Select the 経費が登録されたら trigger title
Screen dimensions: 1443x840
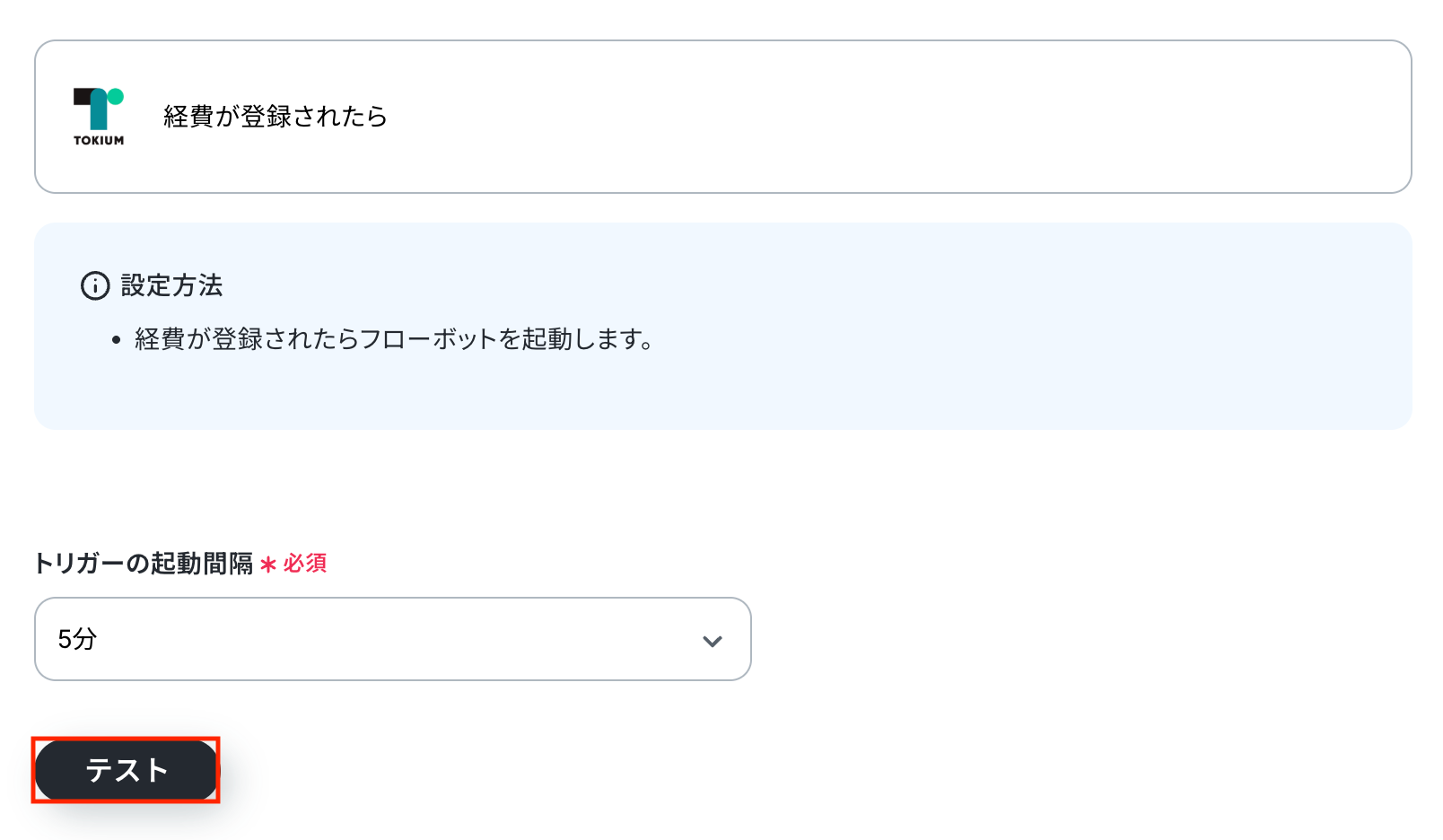coord(275,117)
